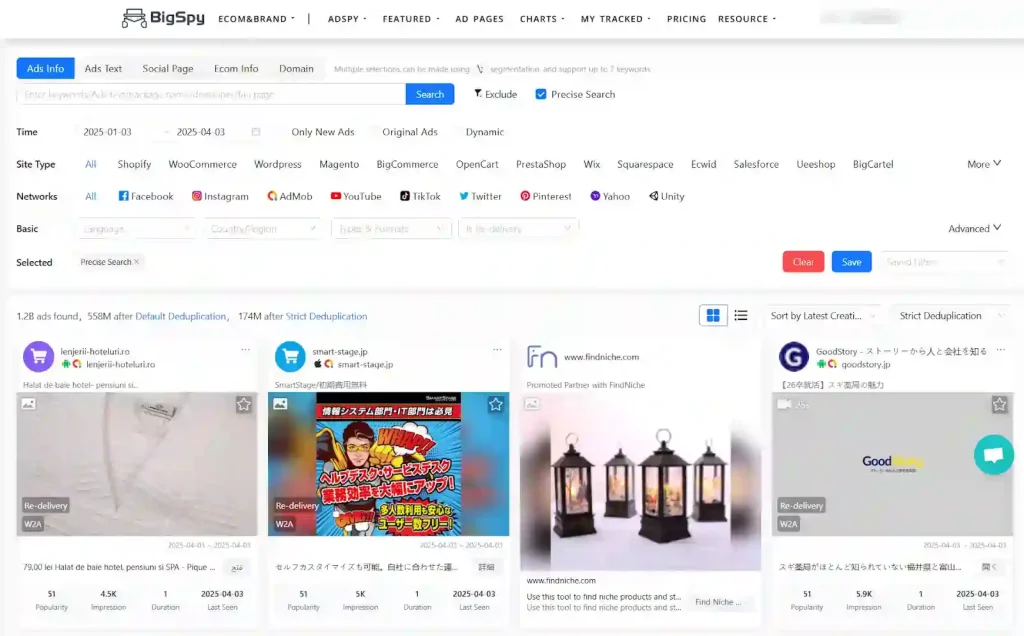
Task: Focus the keyword search input field
Action: tap(211, 94)
